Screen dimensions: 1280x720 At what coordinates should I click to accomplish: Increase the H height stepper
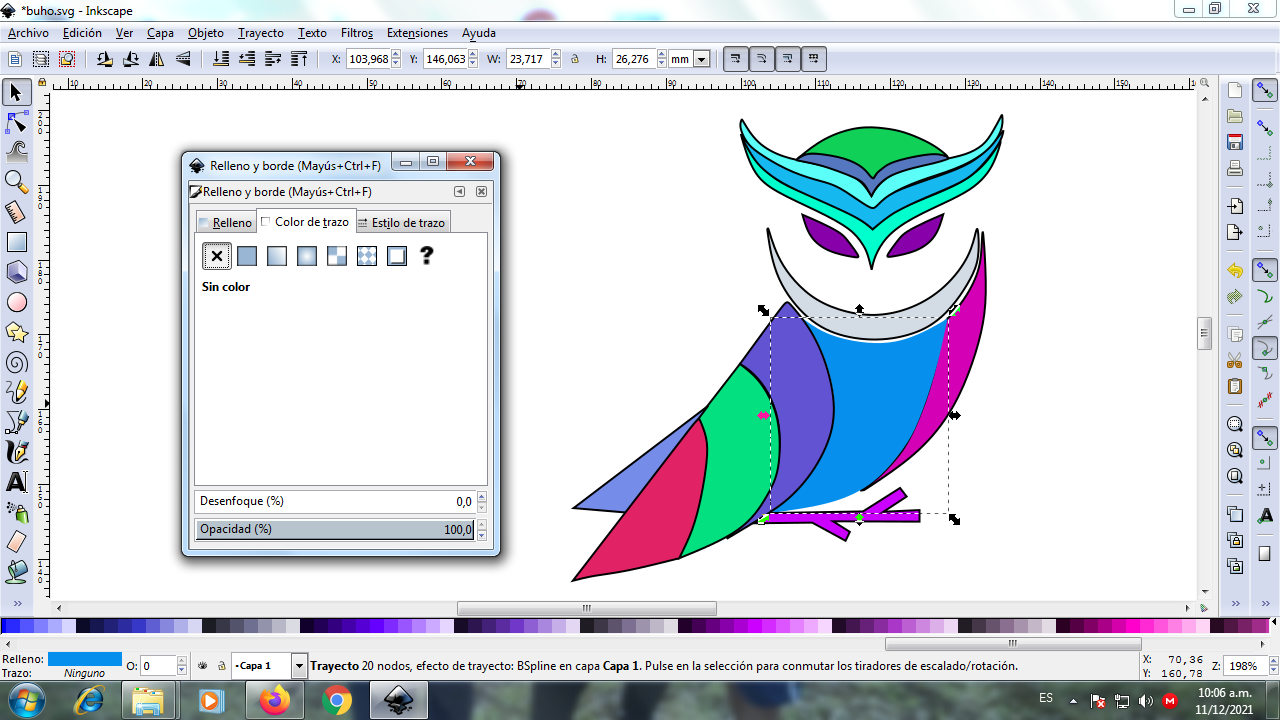tap(661, 55)
